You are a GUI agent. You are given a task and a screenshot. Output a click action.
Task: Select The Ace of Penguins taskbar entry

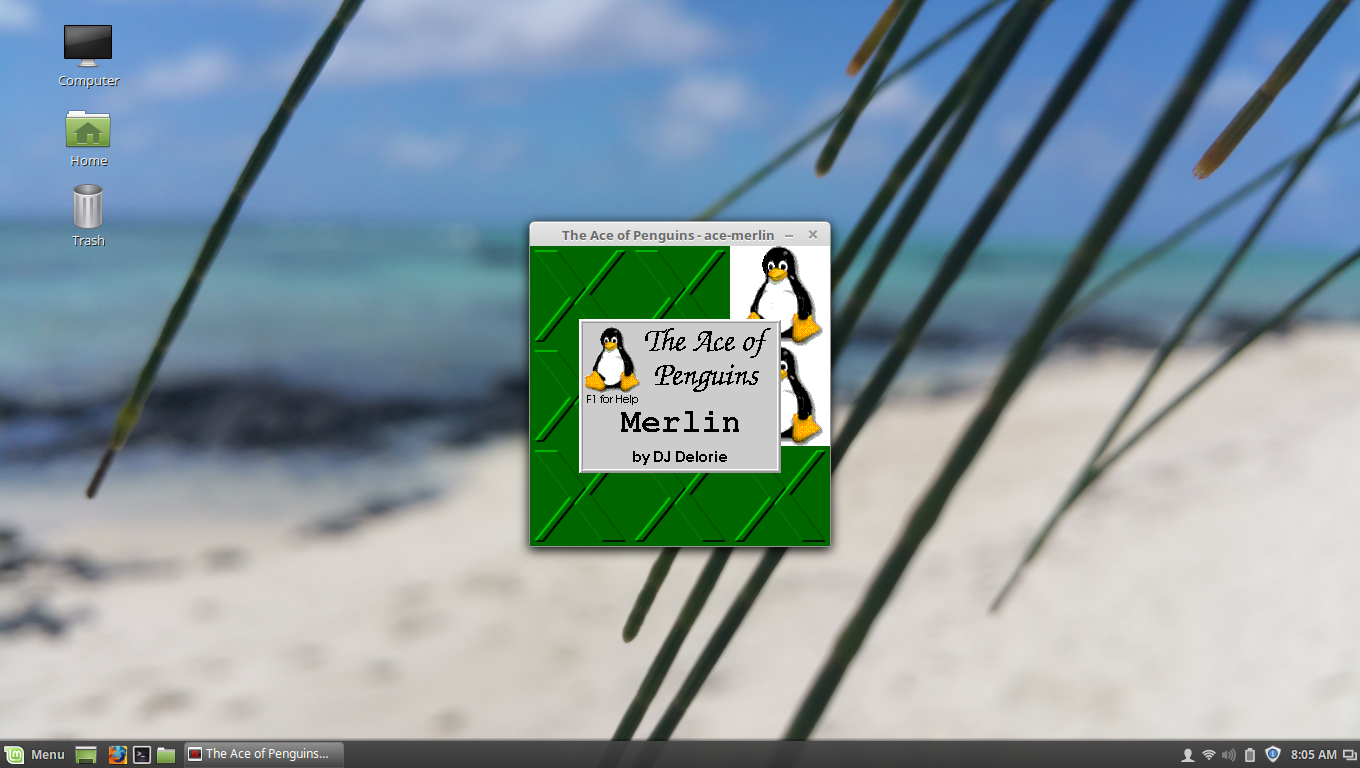coord(264,754)
